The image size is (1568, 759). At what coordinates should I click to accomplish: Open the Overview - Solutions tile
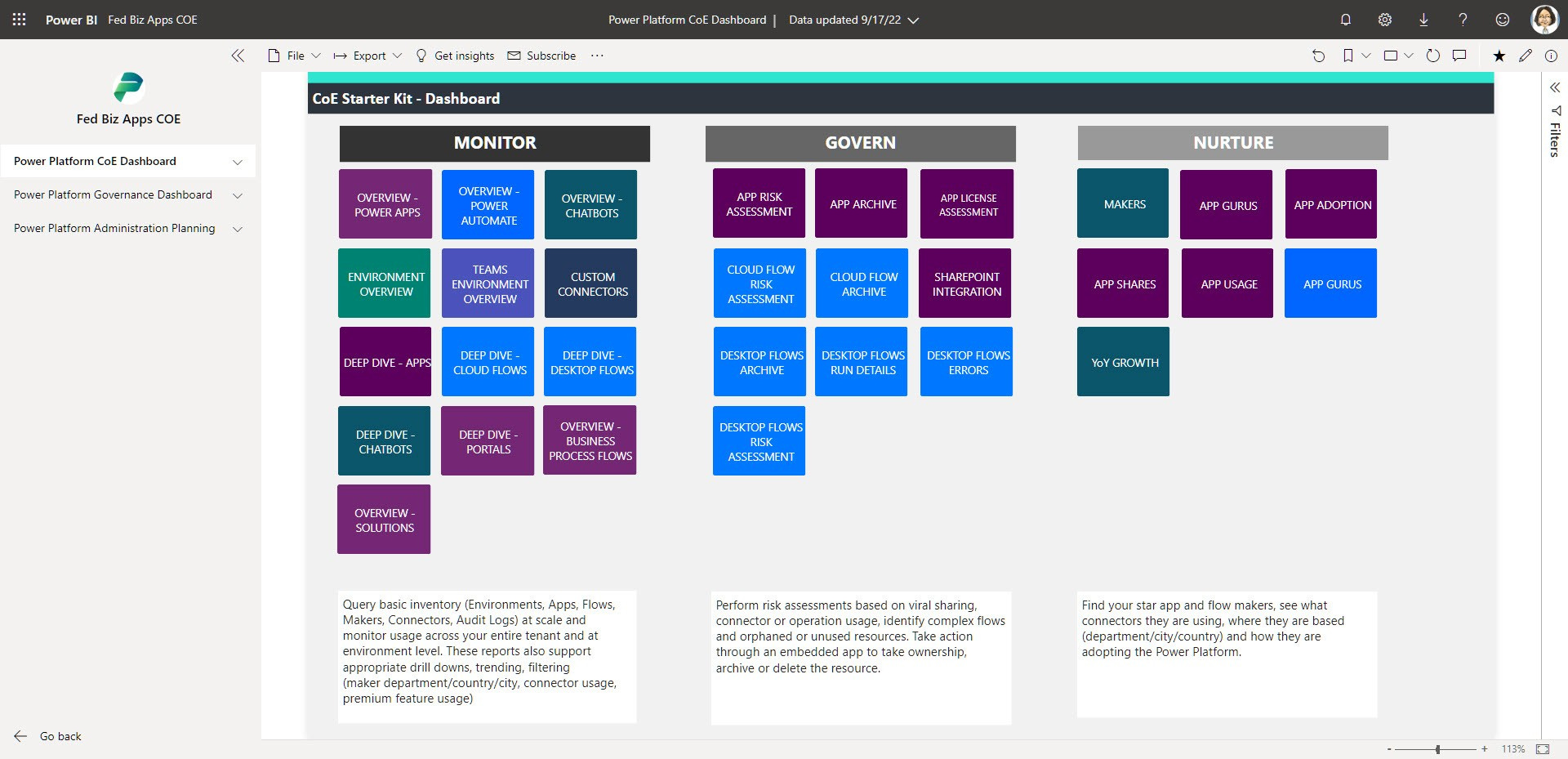[x=384, y=520]
